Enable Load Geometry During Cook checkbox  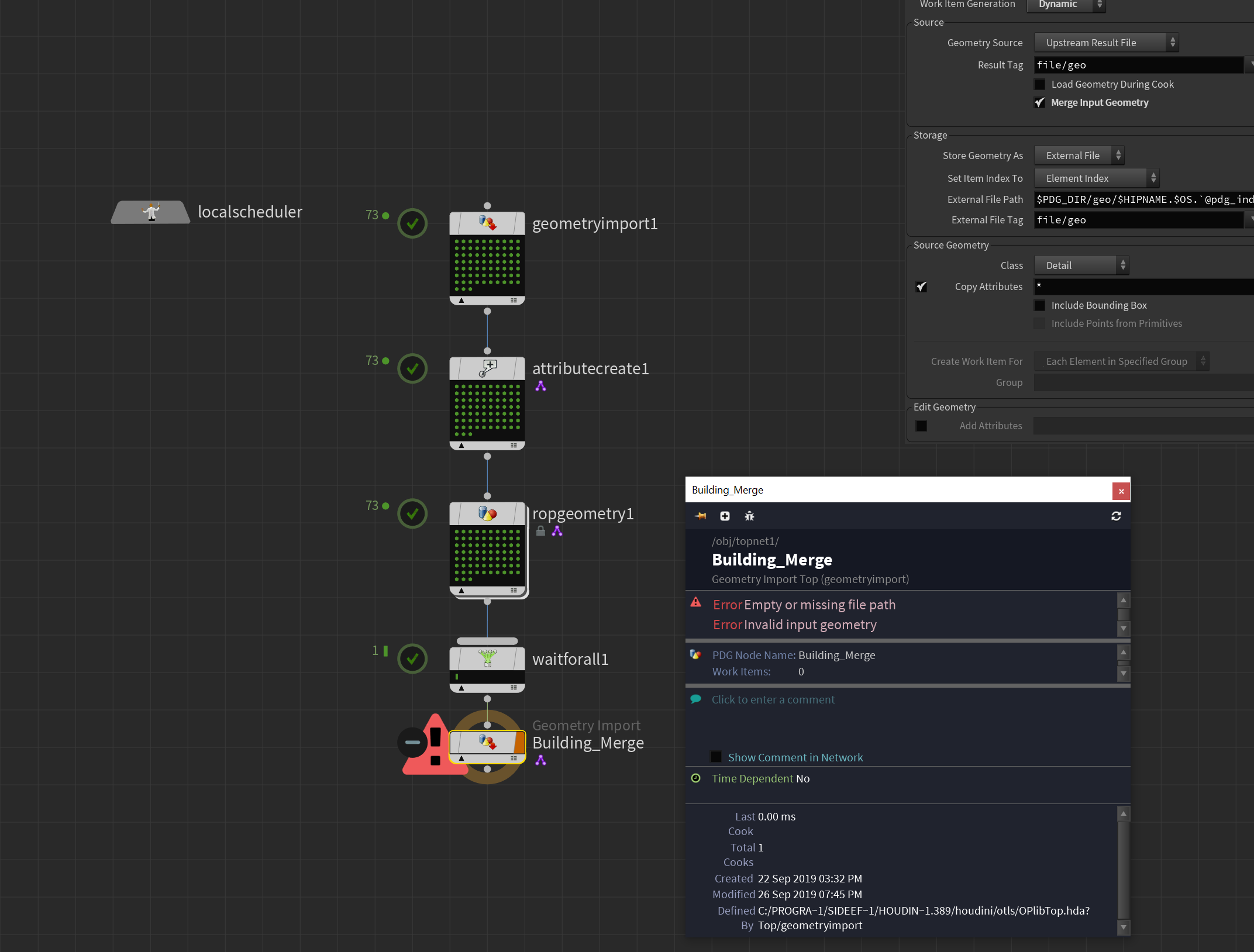click(1039, 84)
